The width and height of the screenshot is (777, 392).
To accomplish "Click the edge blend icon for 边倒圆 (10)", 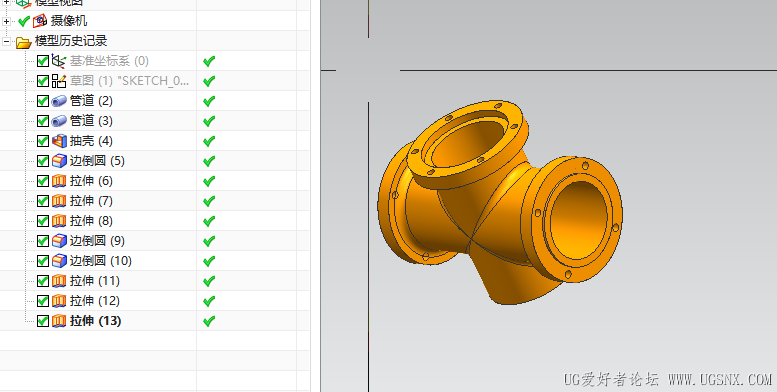I will pyautogui.click(x=59, y=261).
